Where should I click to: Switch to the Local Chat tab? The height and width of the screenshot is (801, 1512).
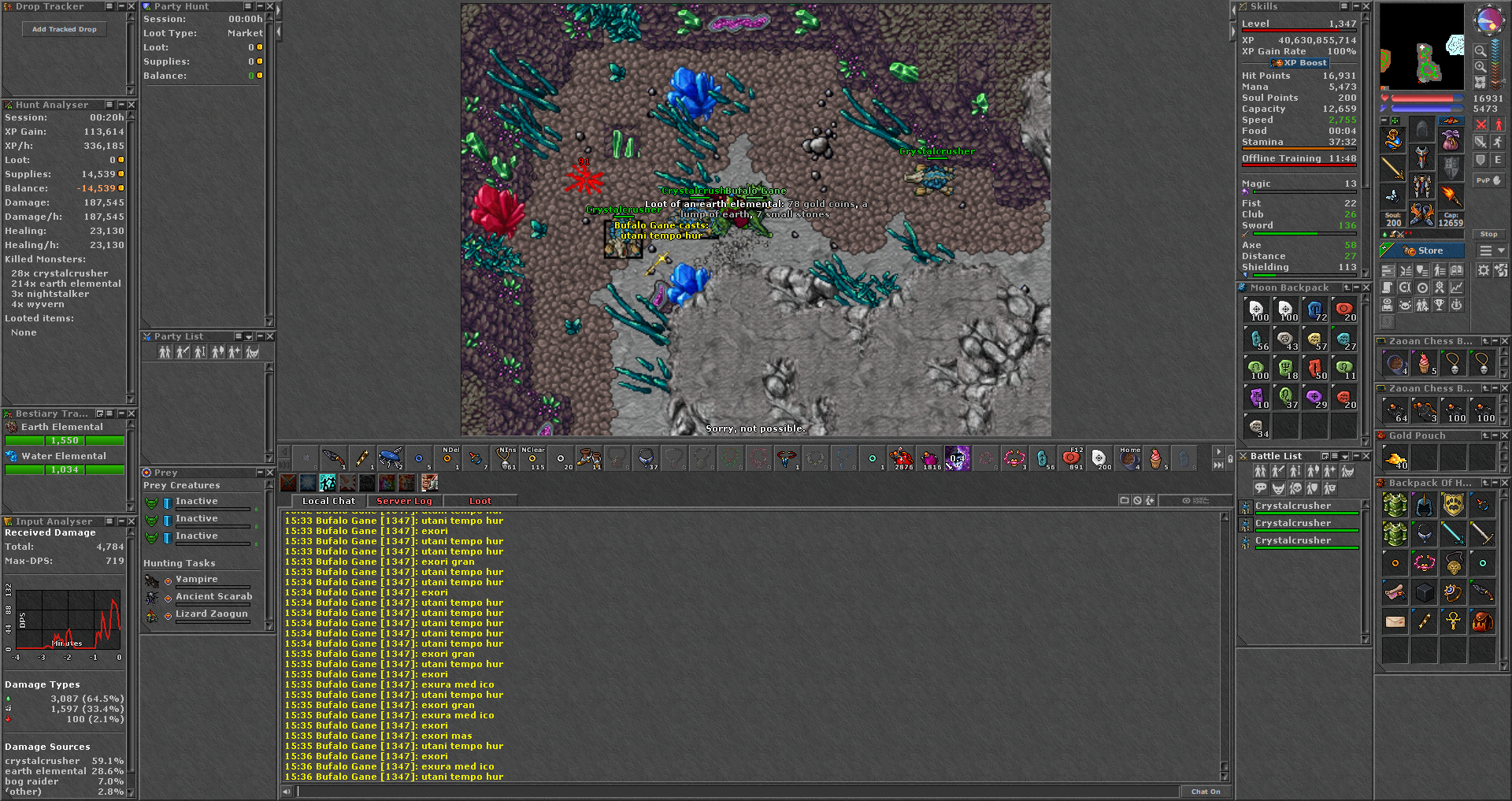point(329,501)
